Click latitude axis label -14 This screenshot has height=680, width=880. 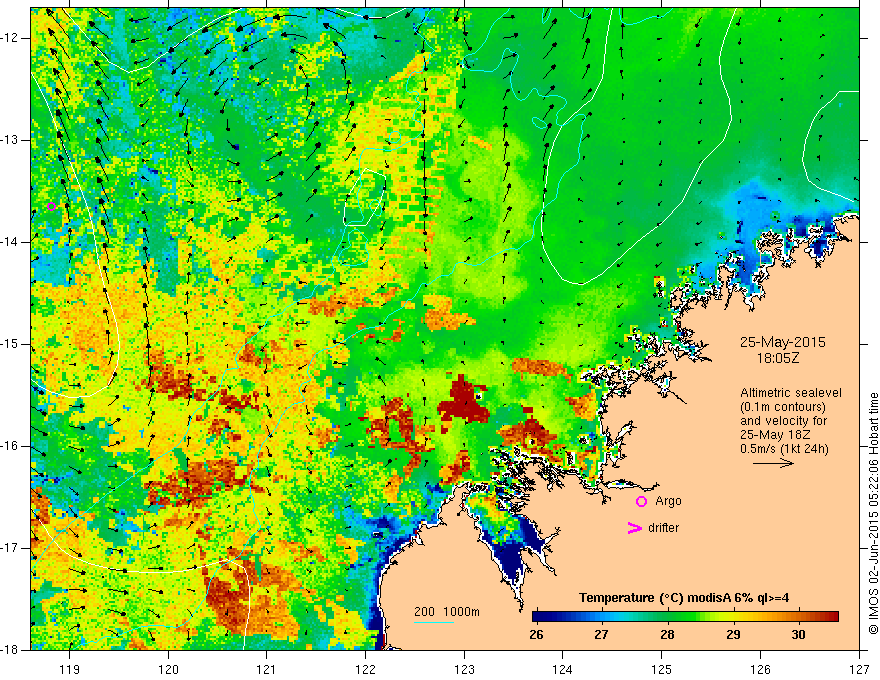[x=10, y=242]
